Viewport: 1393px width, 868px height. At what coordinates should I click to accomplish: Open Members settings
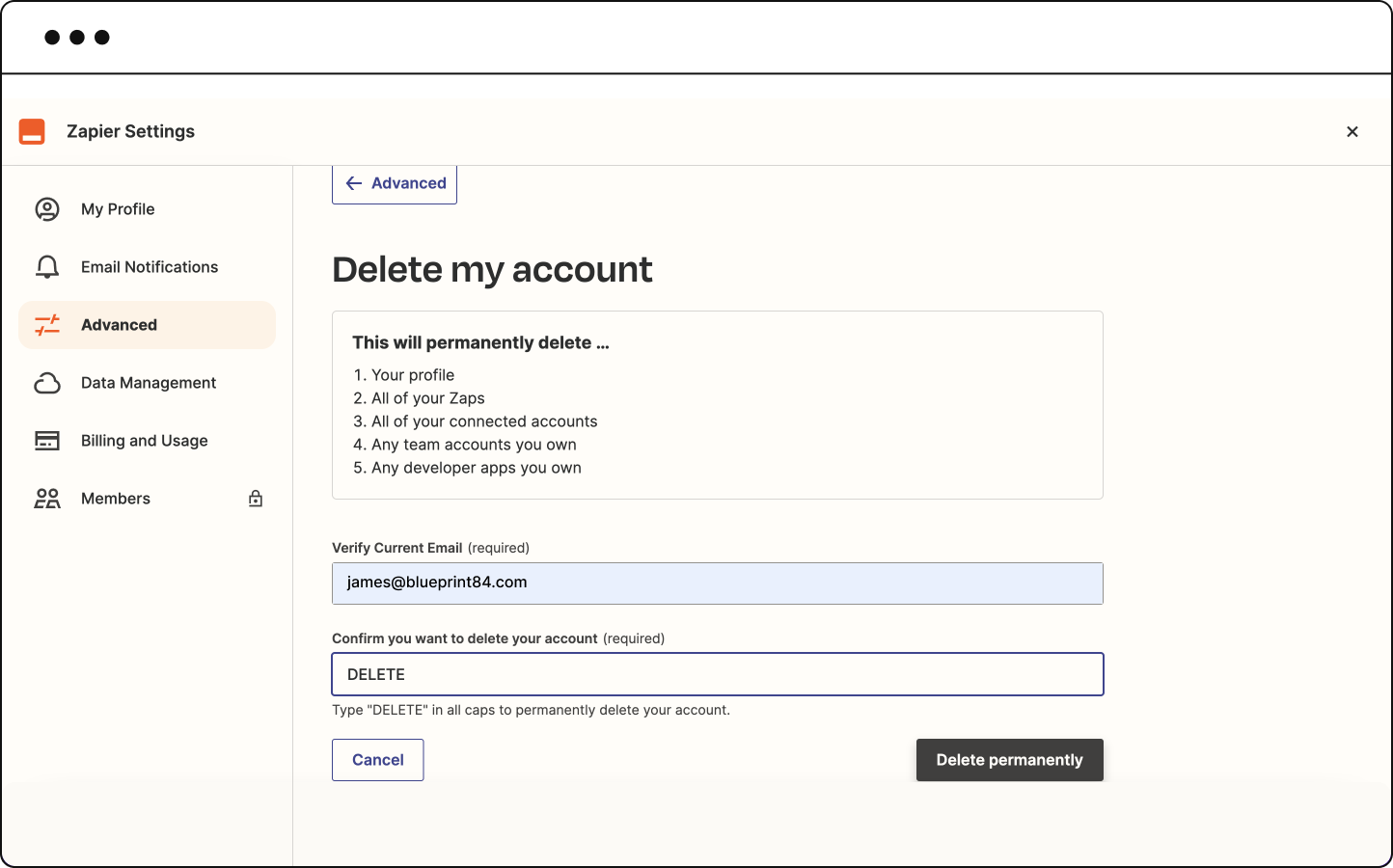(147, 499)
